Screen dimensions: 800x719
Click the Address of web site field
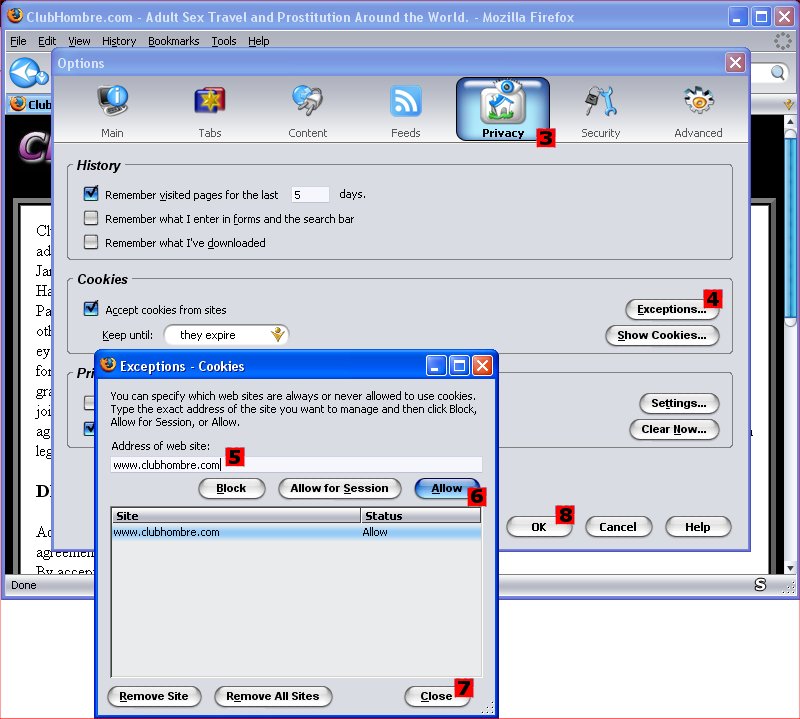coord(296,464)
